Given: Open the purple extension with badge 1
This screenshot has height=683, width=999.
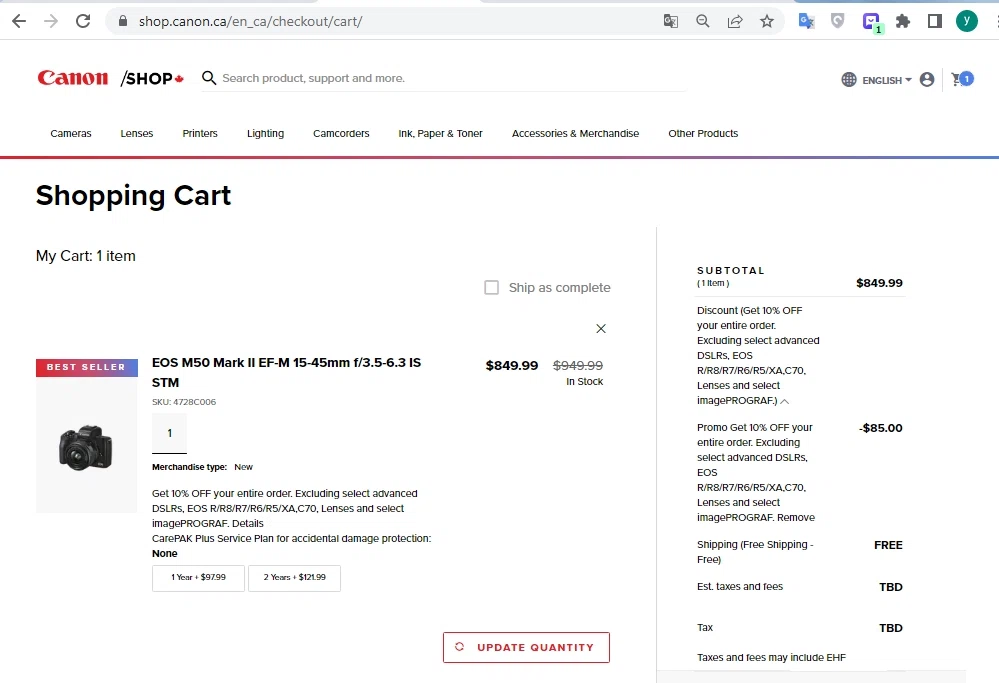Looking at the screenshot, I should (872, 22).
